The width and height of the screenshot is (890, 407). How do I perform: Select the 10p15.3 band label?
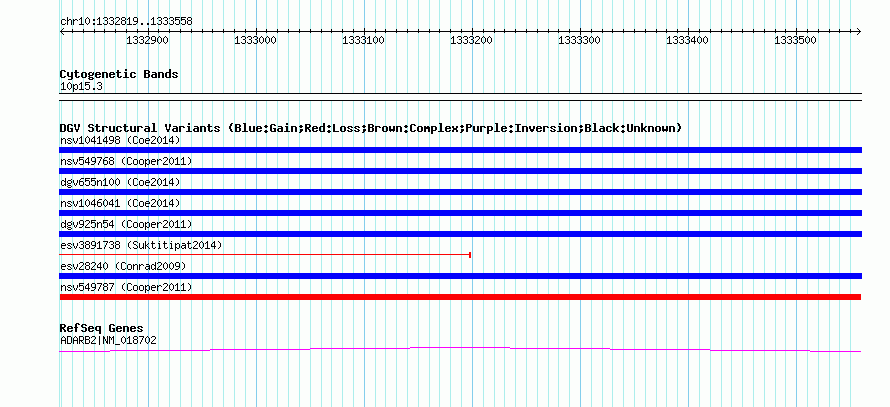click(x=81, y=86)
